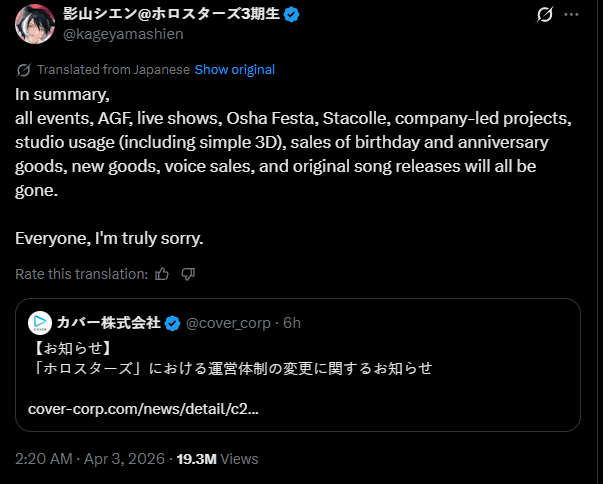This screenshot has width=603, height=484.
Task: Click the カバー株式会社 avatar in quoted post
Action: coord(40,323)
